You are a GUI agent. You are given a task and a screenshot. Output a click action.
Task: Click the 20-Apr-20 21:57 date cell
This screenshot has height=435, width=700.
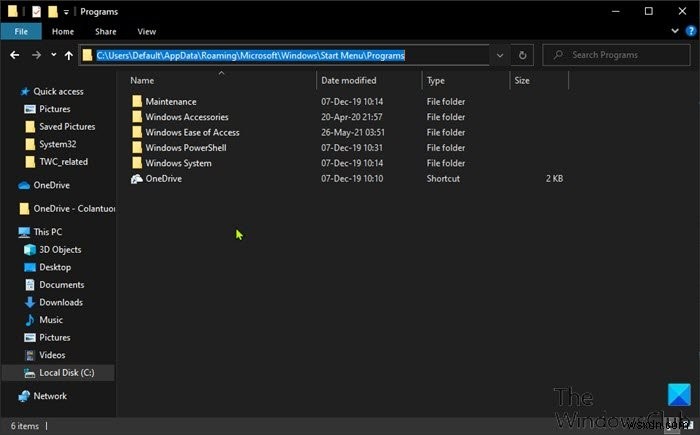(352, 117)
